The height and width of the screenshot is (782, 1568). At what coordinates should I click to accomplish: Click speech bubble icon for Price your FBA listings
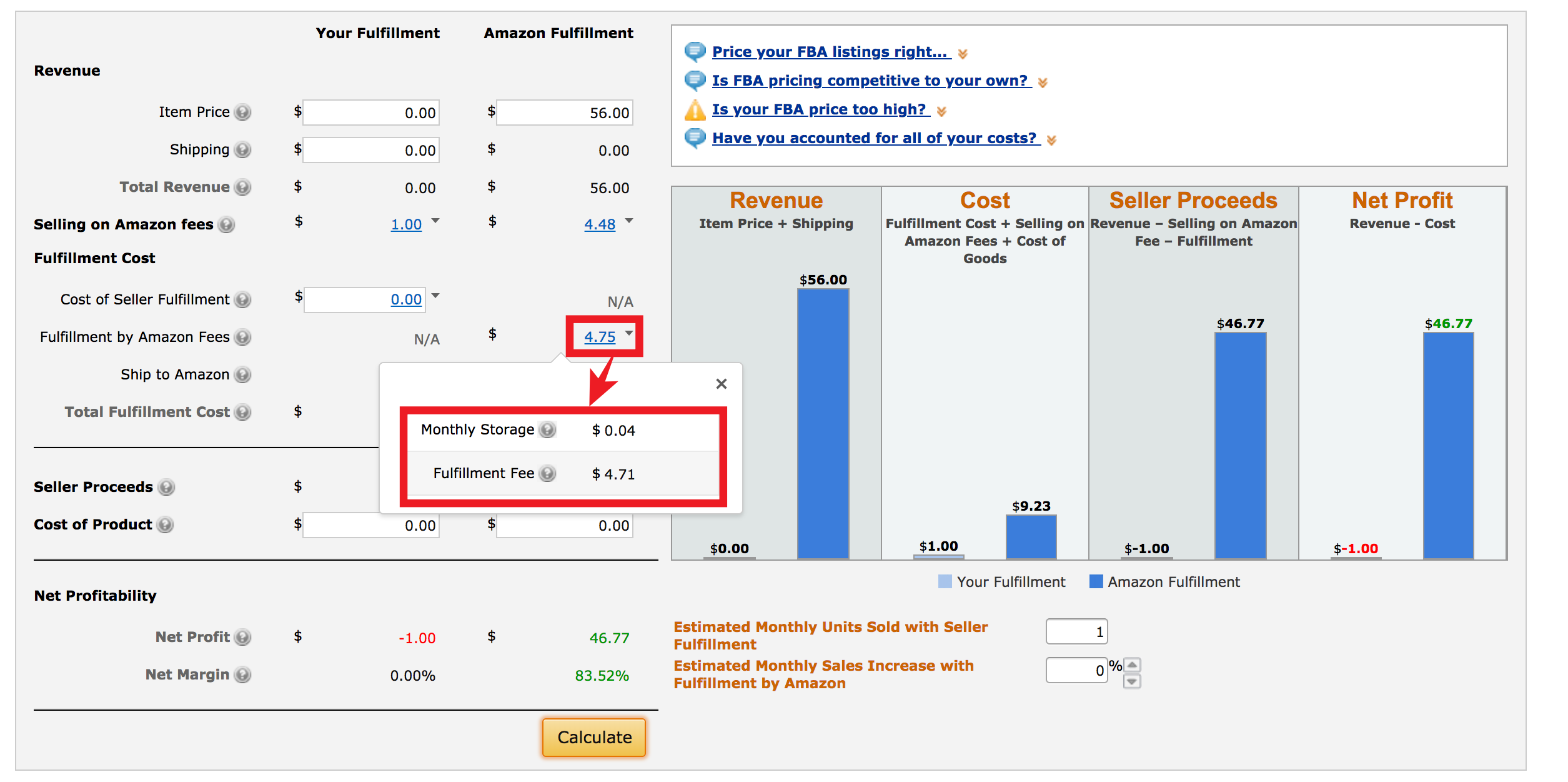(695, 51)
